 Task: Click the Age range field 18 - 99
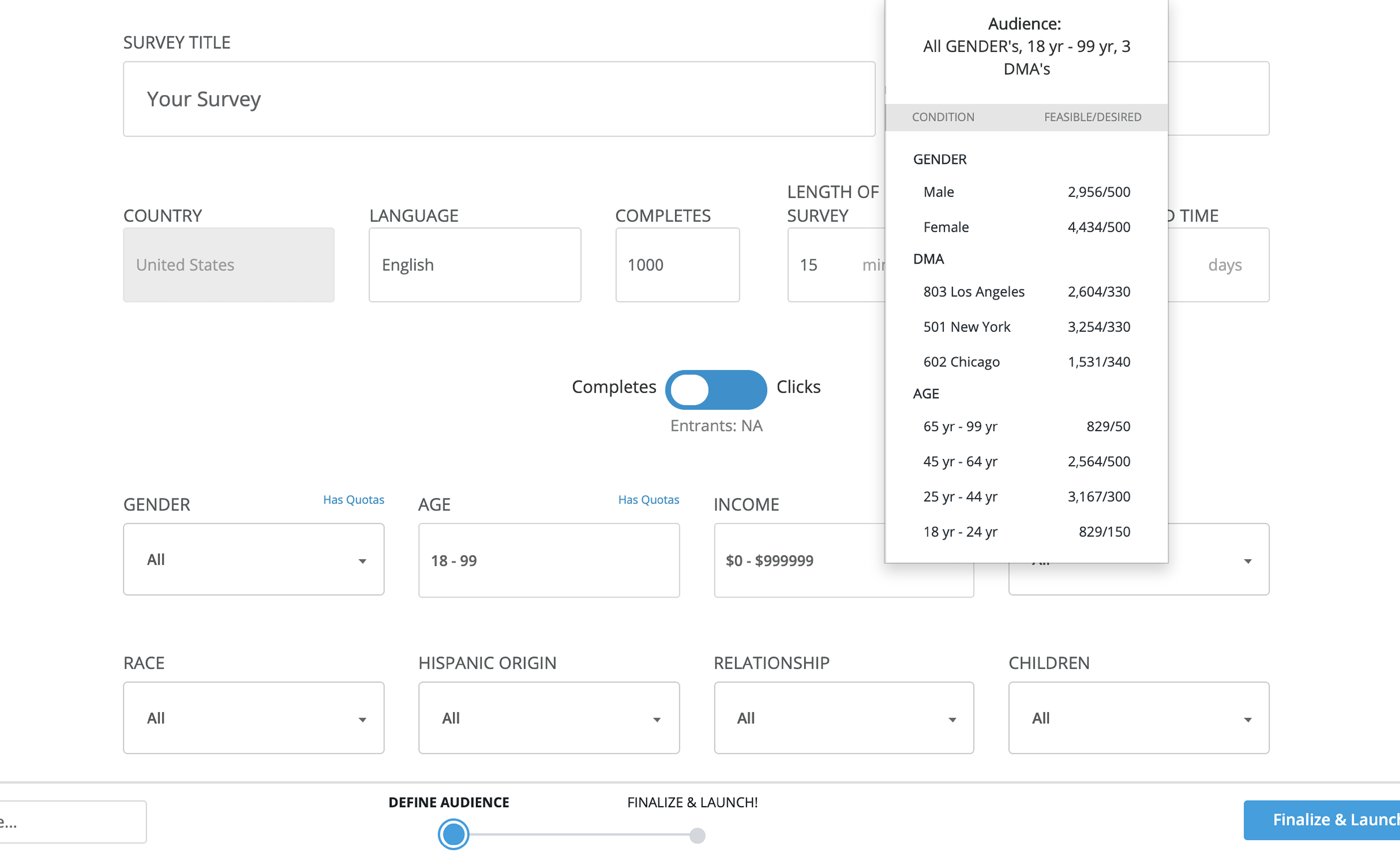coord(549,560)
